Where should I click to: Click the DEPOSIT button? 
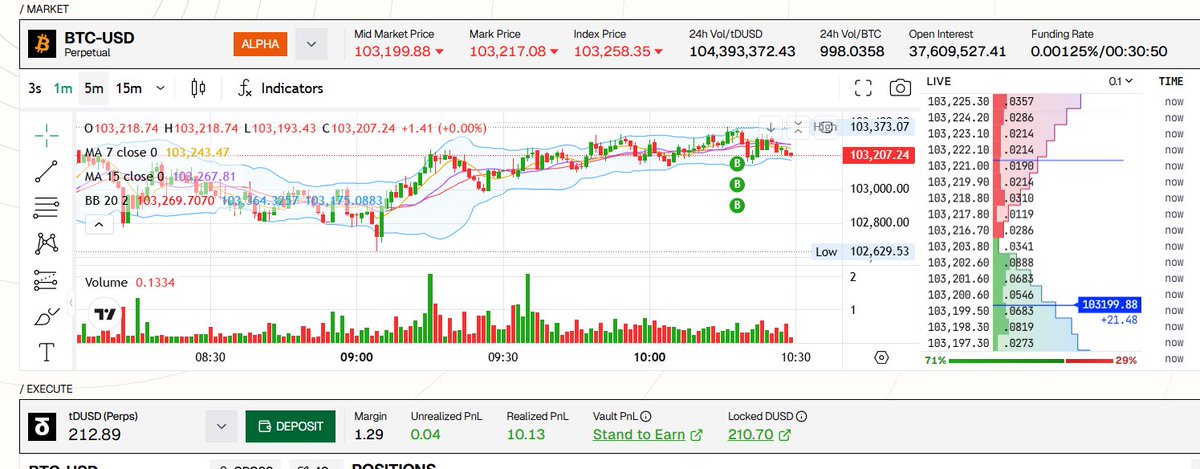point(290,426)
